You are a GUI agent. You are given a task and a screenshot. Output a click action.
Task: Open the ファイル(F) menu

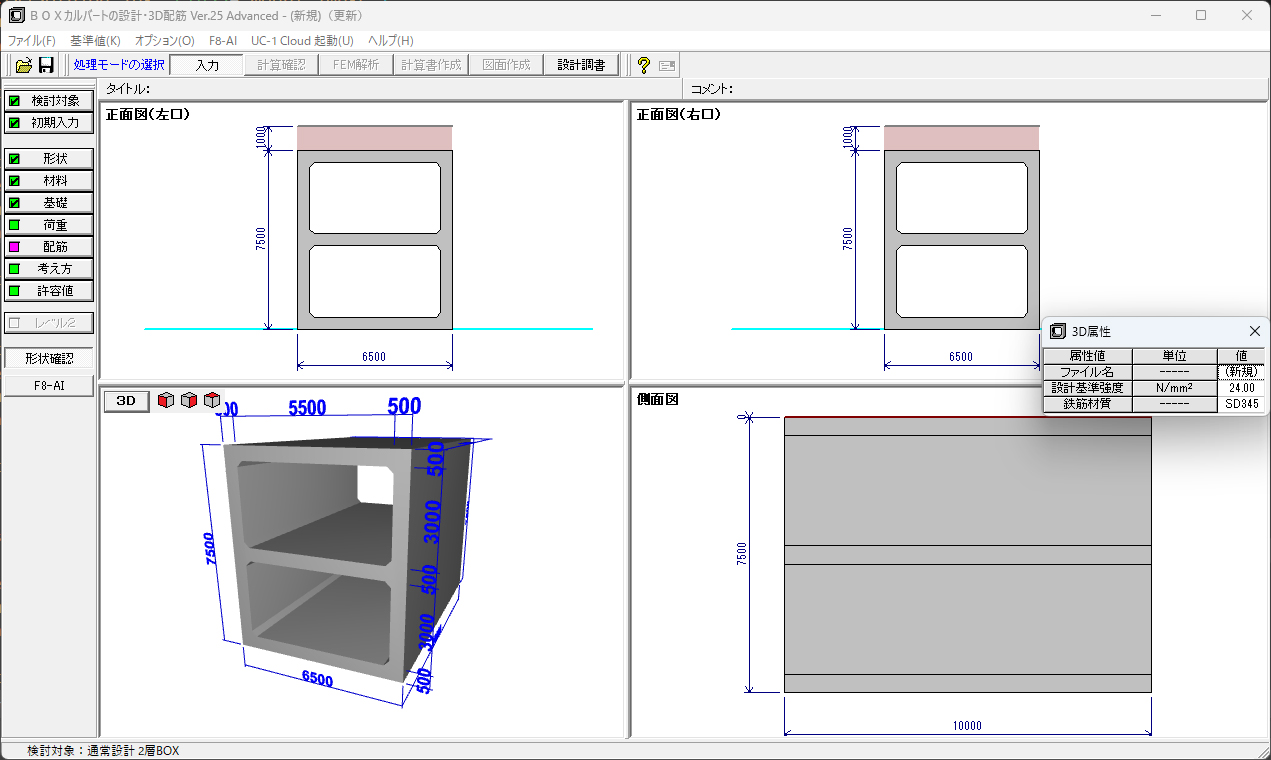coord(32,41)
